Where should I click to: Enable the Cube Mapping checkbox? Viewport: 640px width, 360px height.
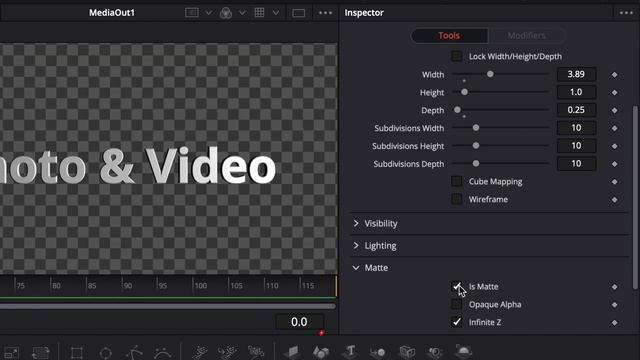457,181
